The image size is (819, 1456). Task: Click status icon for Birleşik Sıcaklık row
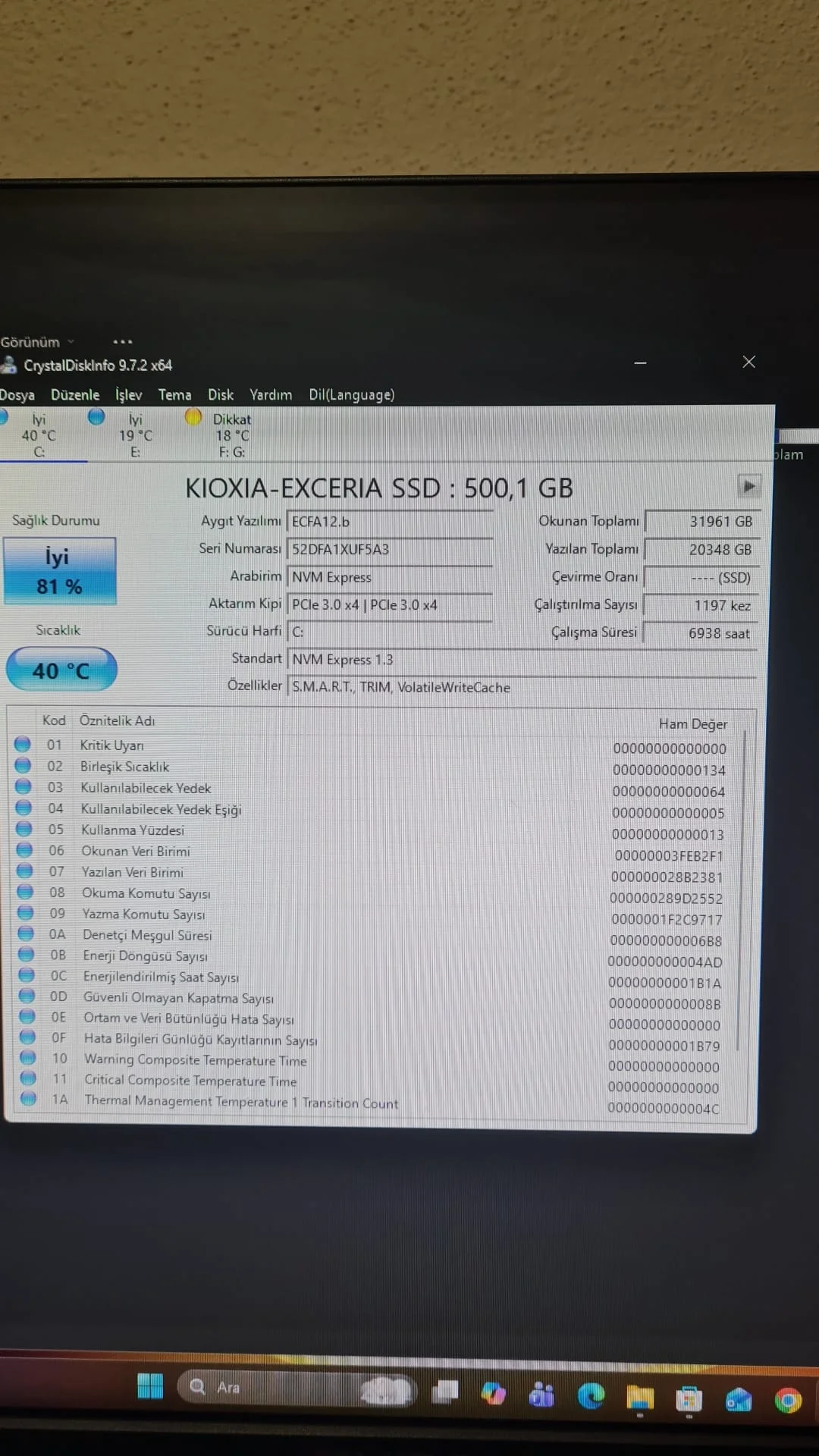[23, 765]
